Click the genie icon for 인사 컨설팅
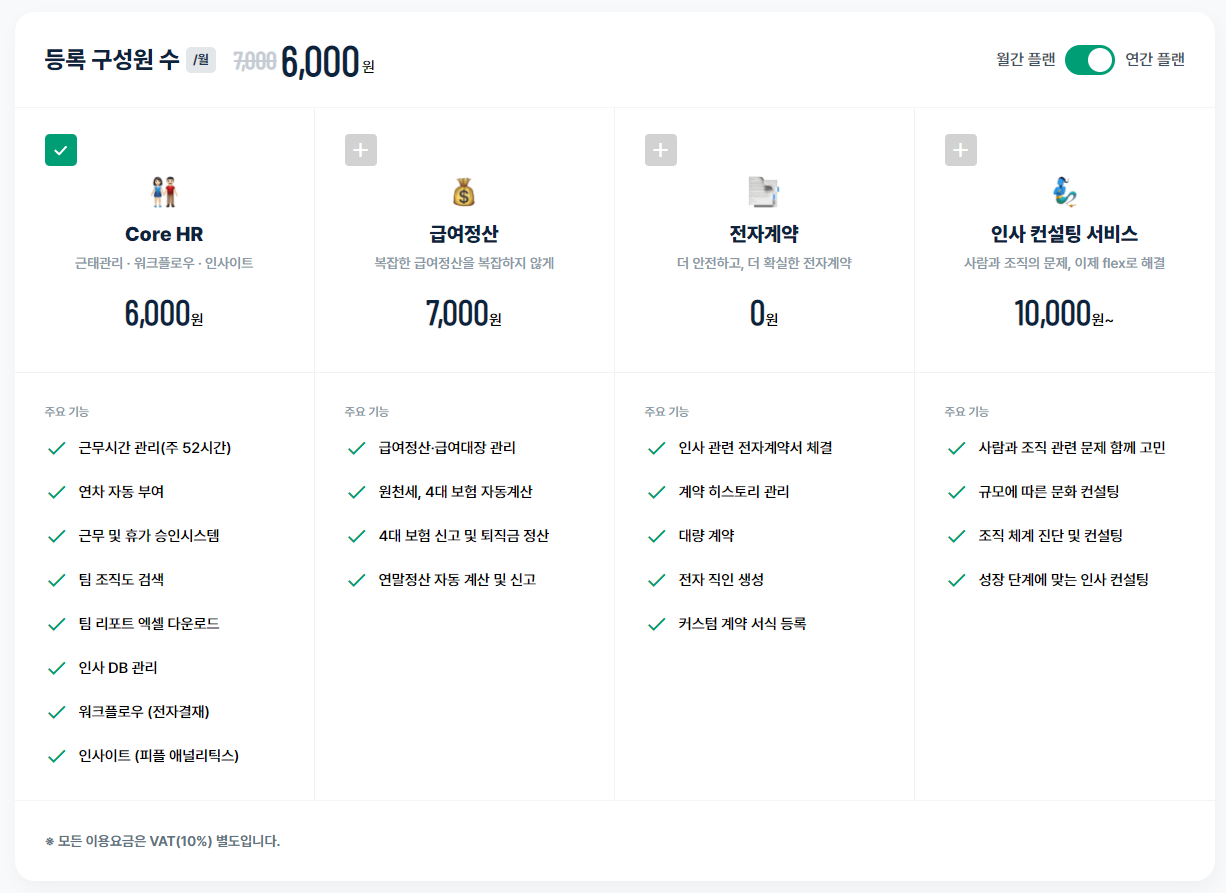The width and height of the screenshot is (1226, 893). [x=1064, y=191]
